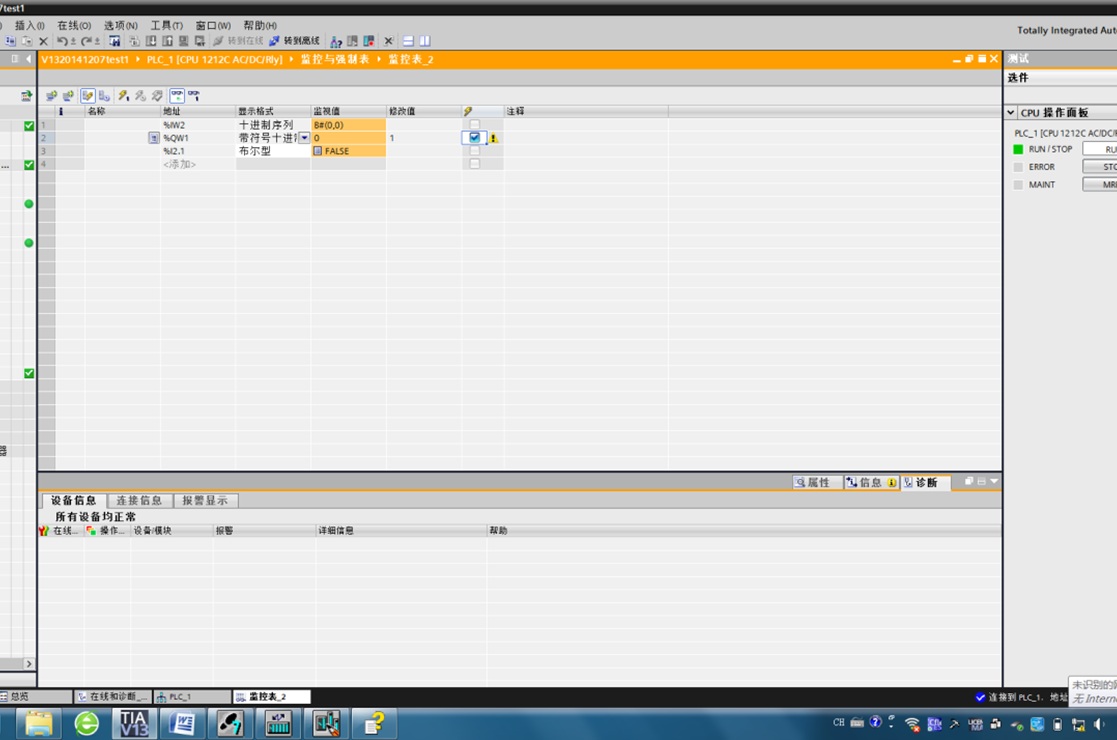
Task: Click the project tree scrollbar right arrow
Action: pyautogui.click(x=28, y=664)
